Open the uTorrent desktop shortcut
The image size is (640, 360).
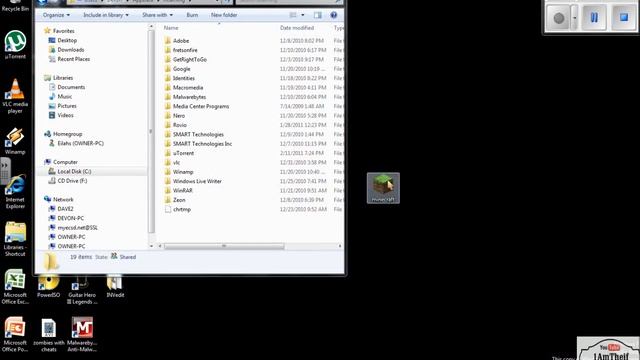(15, 45)
